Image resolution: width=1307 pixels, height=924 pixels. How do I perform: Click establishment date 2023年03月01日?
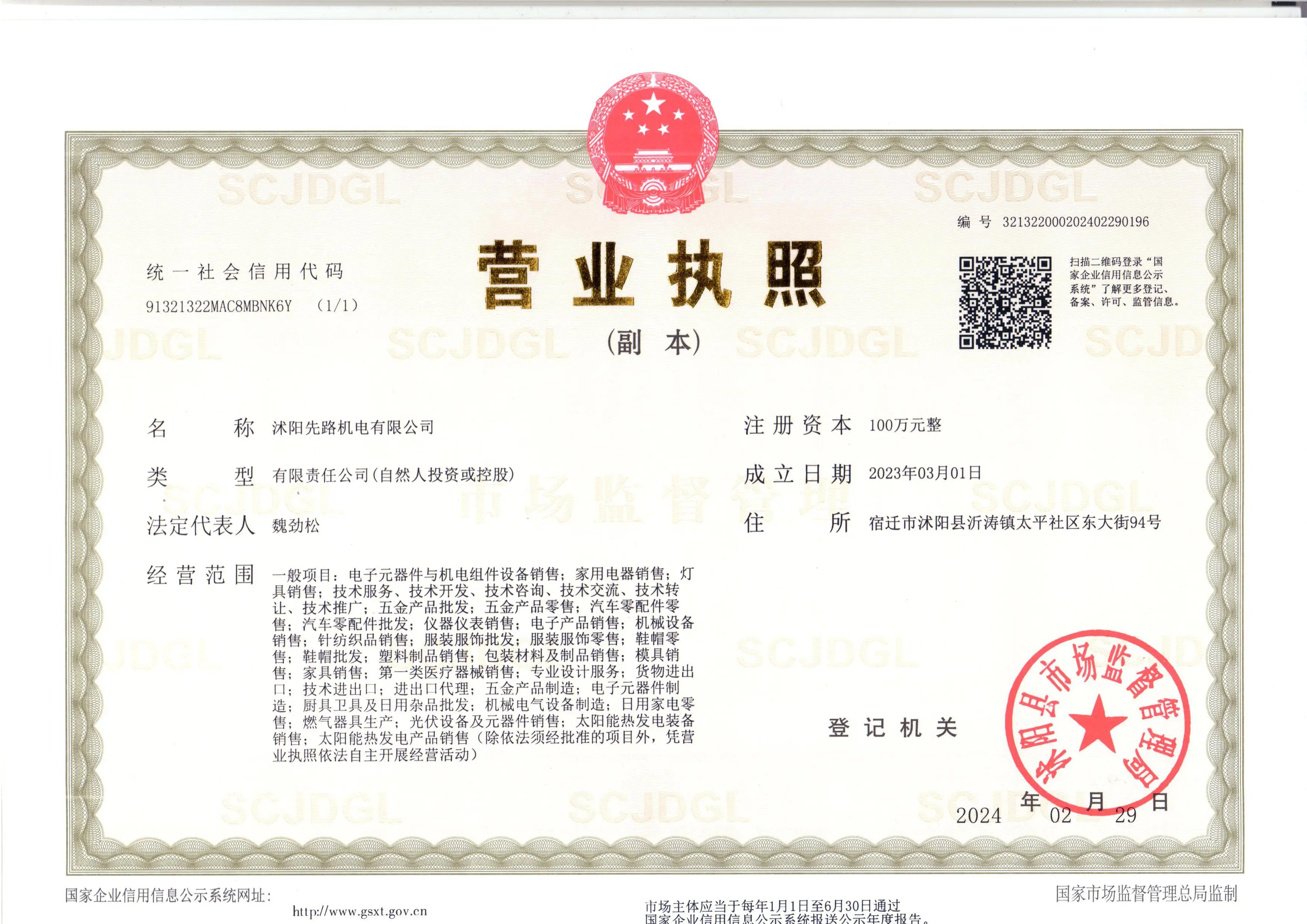tap(925, 473)
